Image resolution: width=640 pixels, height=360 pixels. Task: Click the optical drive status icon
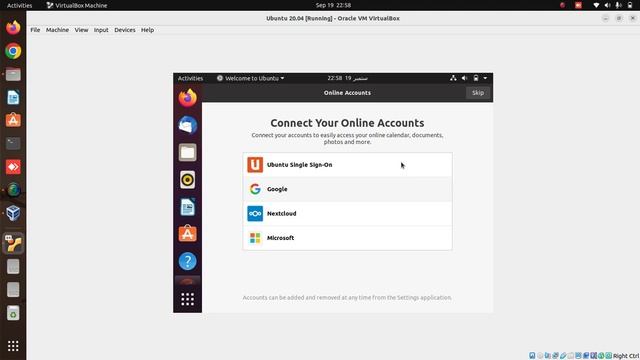pyautogui.click(x=540, y=356)
